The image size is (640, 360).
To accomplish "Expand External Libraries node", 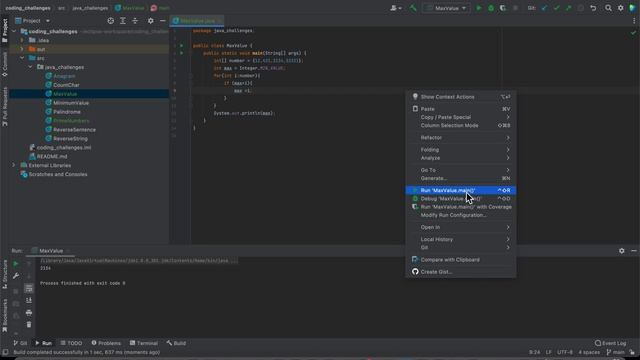I will click(x=14, y=165).
